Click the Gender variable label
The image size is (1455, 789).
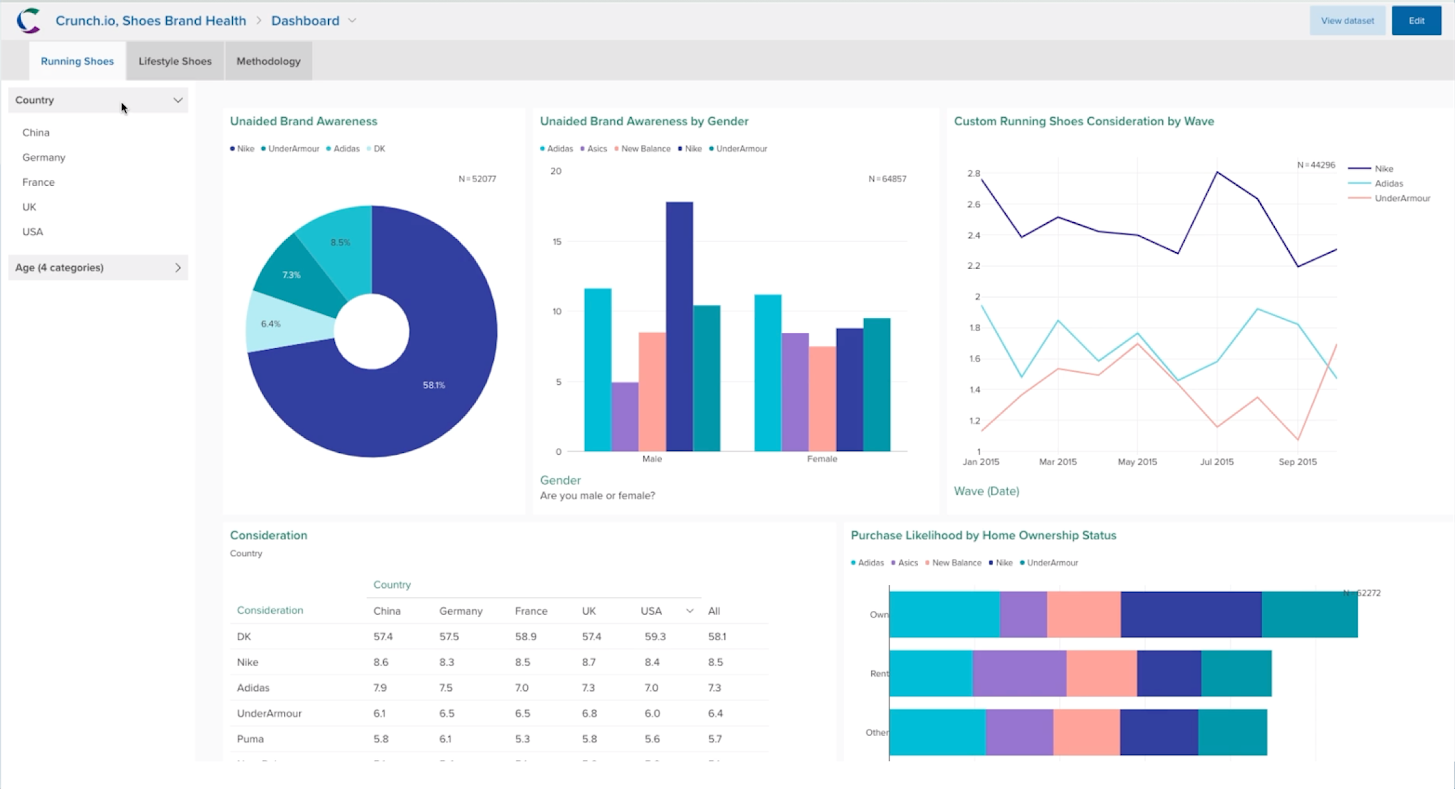[560, 480]
